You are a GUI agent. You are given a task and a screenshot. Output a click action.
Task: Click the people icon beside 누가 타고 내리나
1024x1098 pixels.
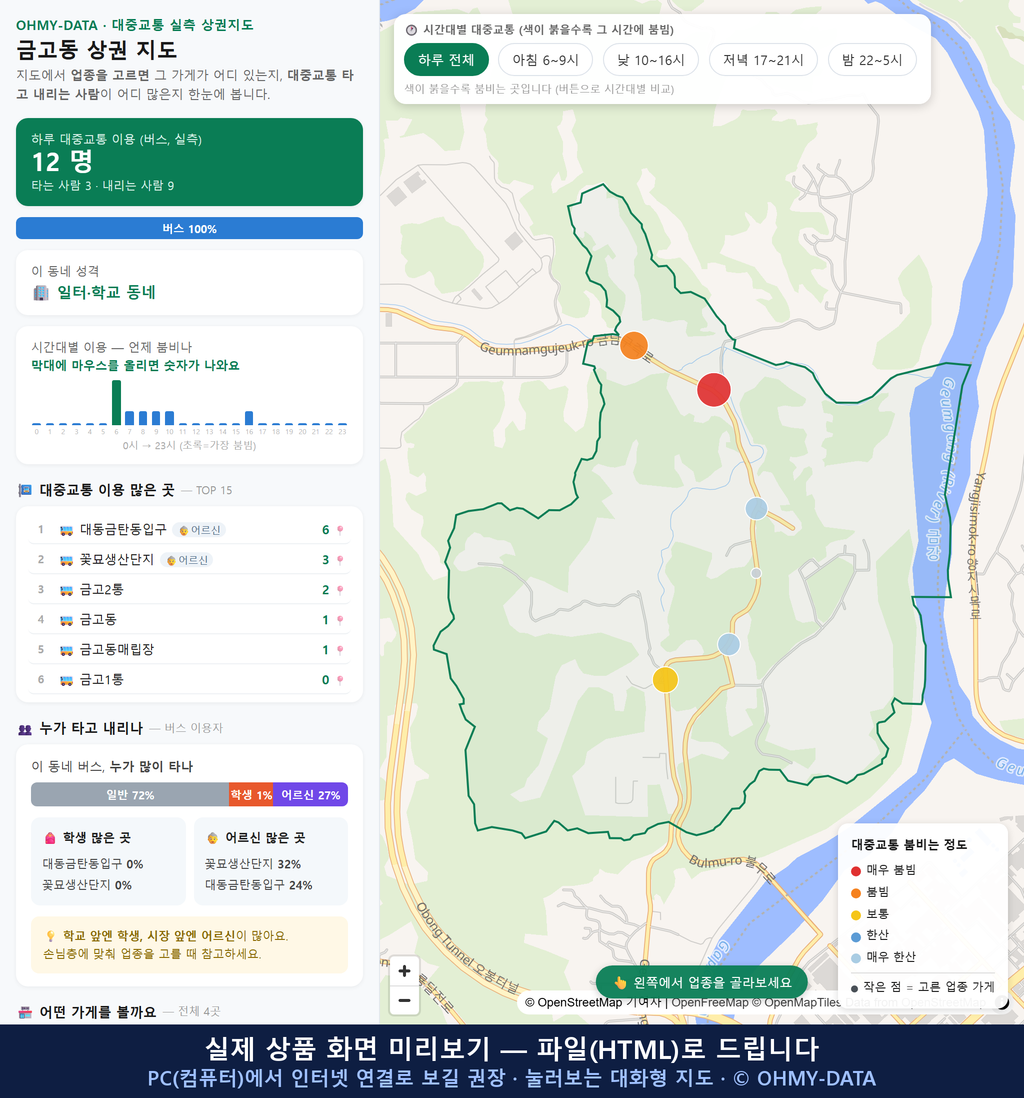[25, 729]
